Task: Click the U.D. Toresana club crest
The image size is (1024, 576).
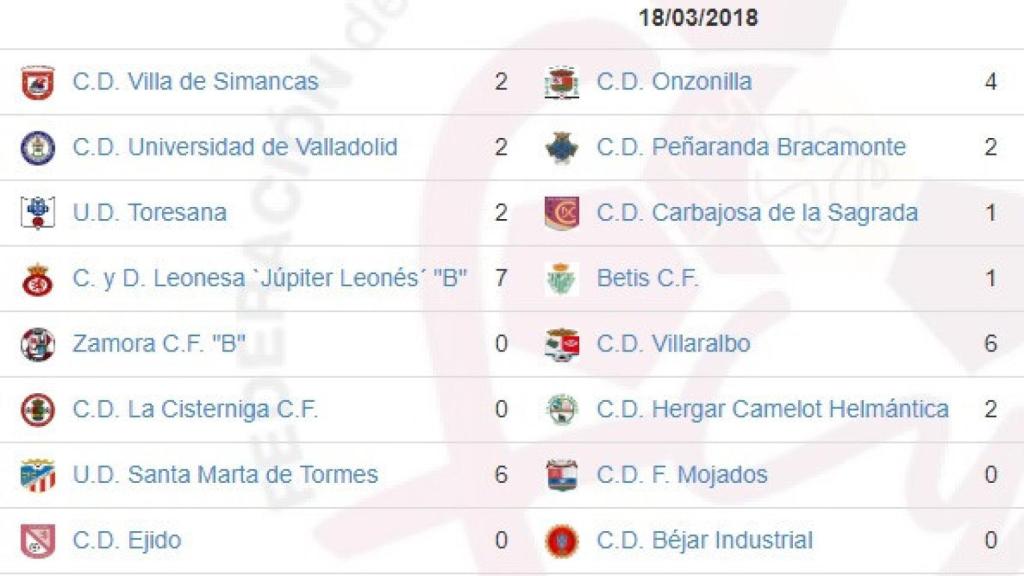Action: [x=37, y=212]
